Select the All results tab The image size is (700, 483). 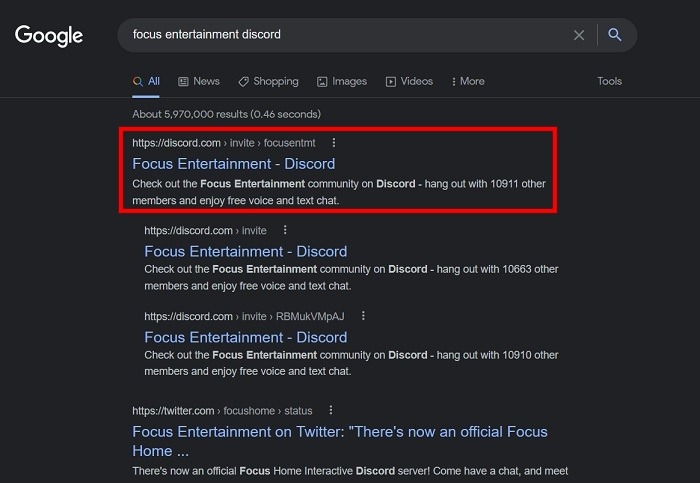coord(146,81)
